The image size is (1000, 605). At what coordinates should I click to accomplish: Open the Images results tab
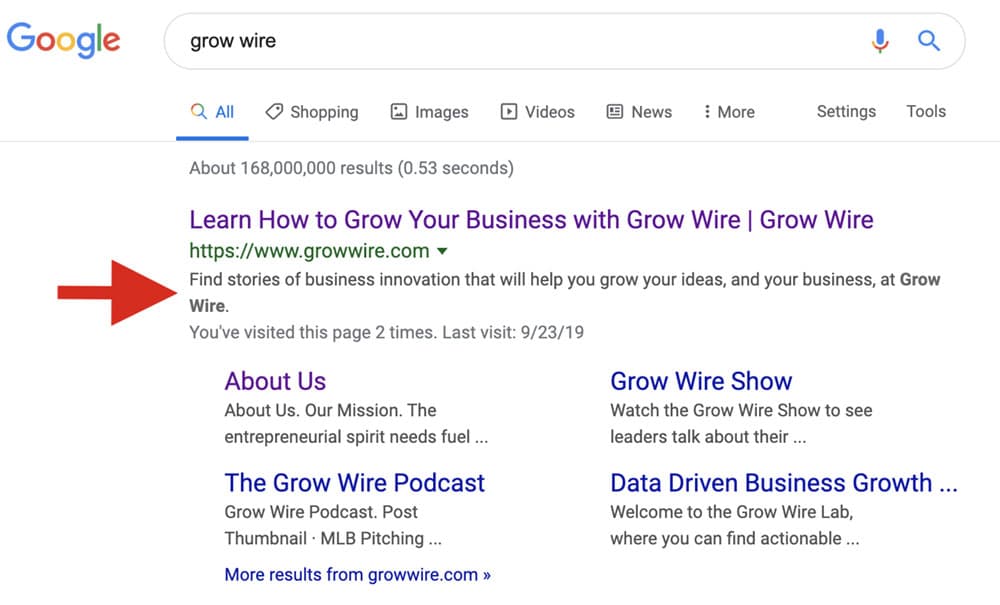(429, 112)
